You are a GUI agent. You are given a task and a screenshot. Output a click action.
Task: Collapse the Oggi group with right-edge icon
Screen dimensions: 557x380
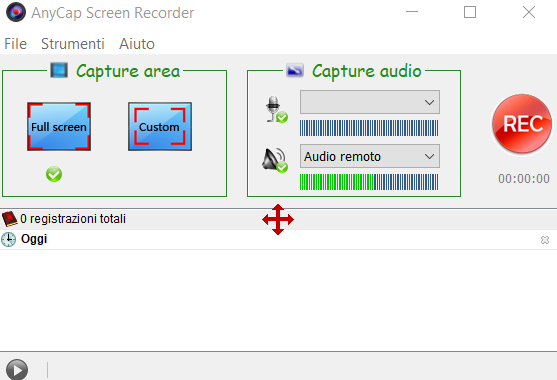pyautogui.click(x=545, y=240)
